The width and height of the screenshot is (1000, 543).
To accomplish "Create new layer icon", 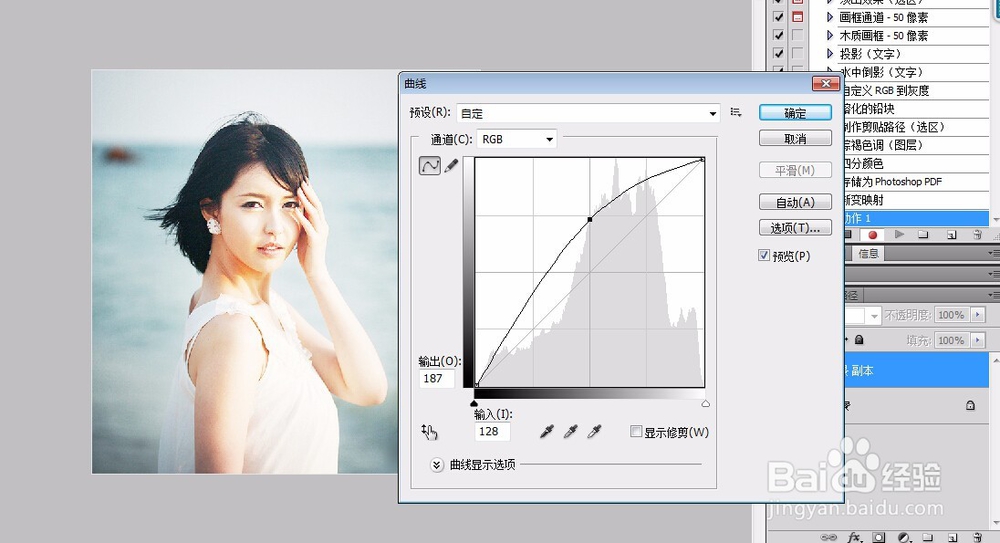I will tap(952, 537).
